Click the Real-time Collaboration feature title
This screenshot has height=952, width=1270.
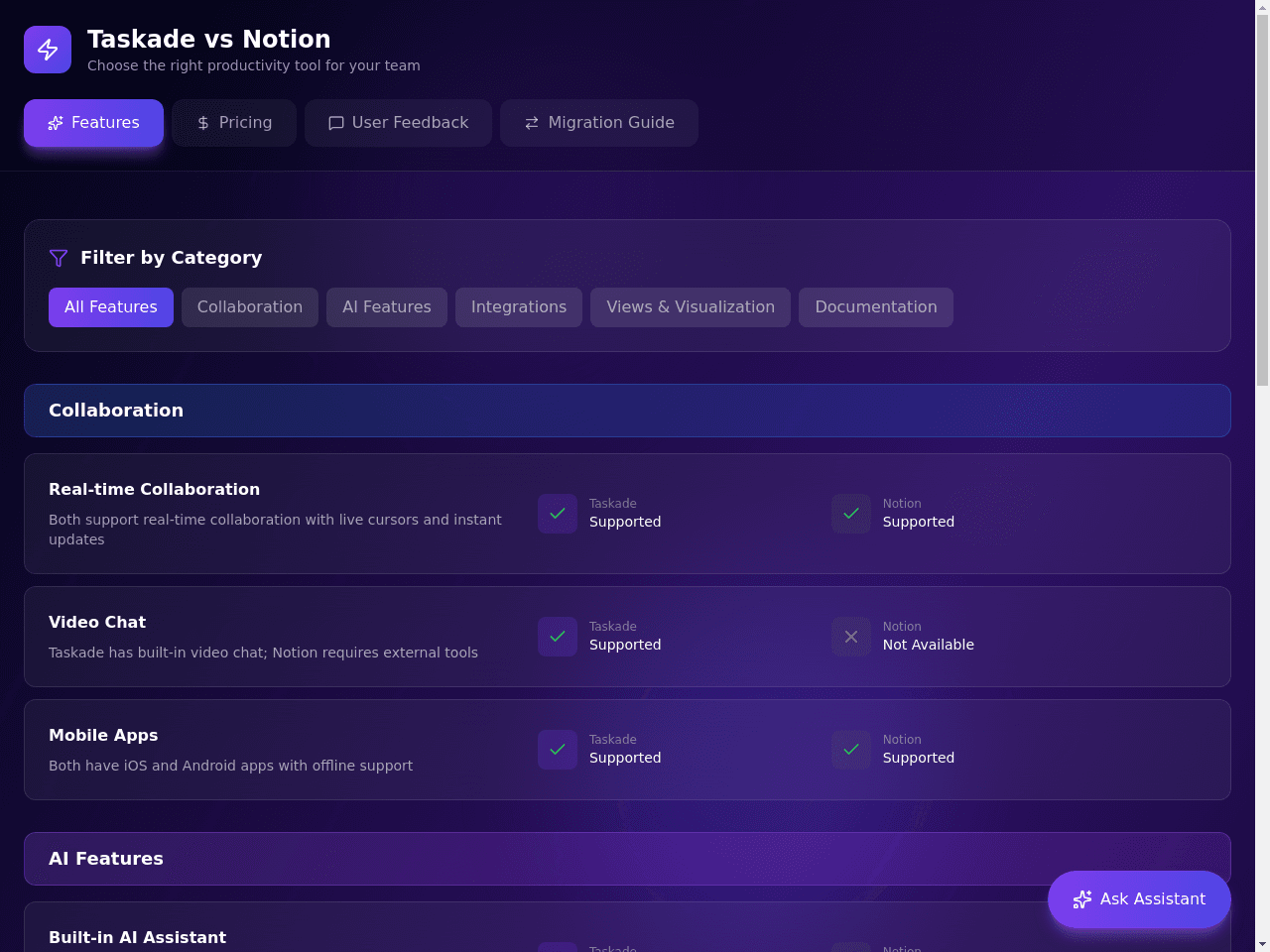[x=154, y=489]
